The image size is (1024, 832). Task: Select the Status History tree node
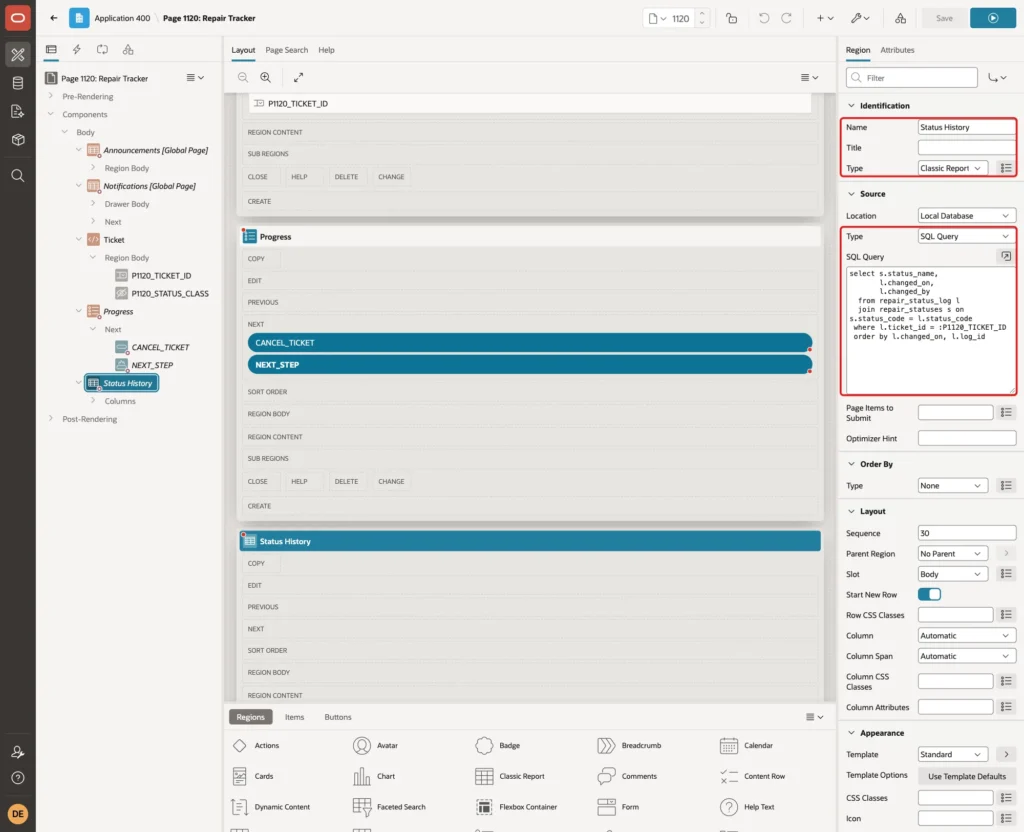(121, 383)
